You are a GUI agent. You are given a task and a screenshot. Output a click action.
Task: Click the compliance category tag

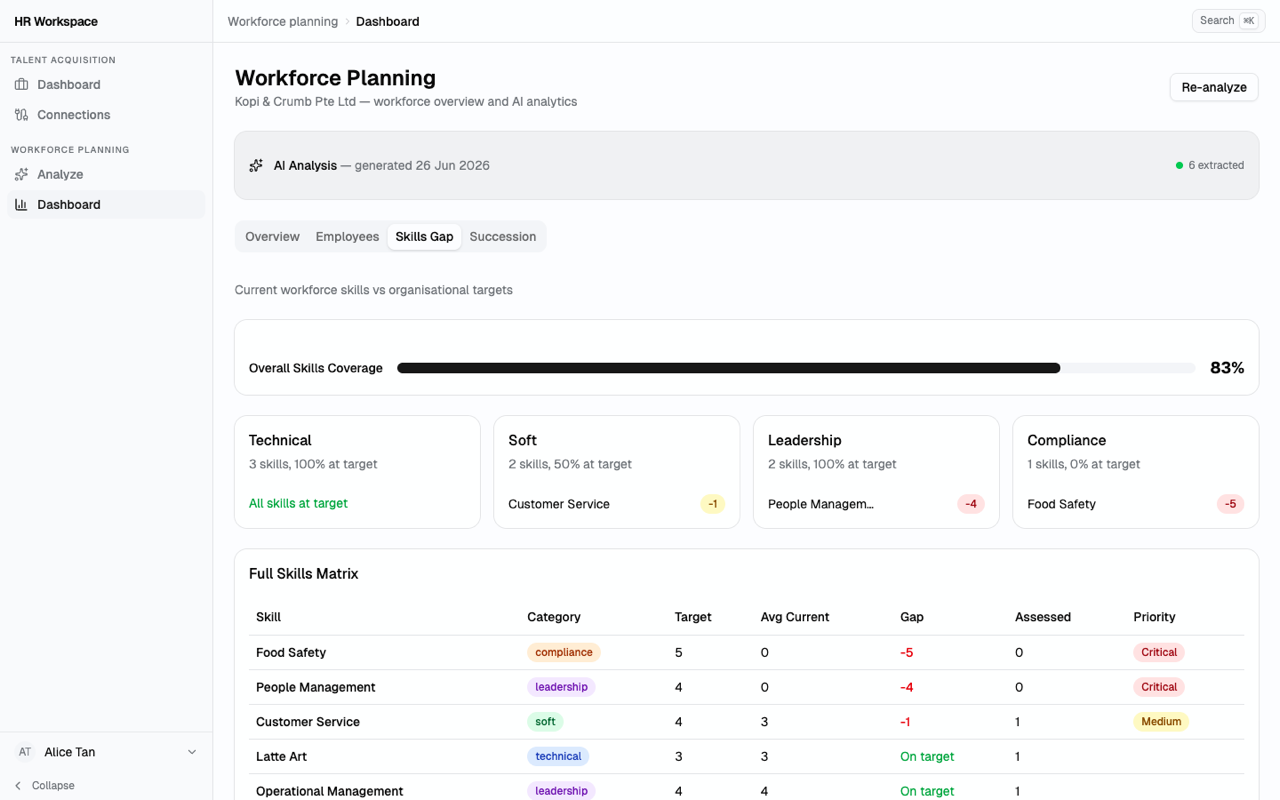pos(564,652)
